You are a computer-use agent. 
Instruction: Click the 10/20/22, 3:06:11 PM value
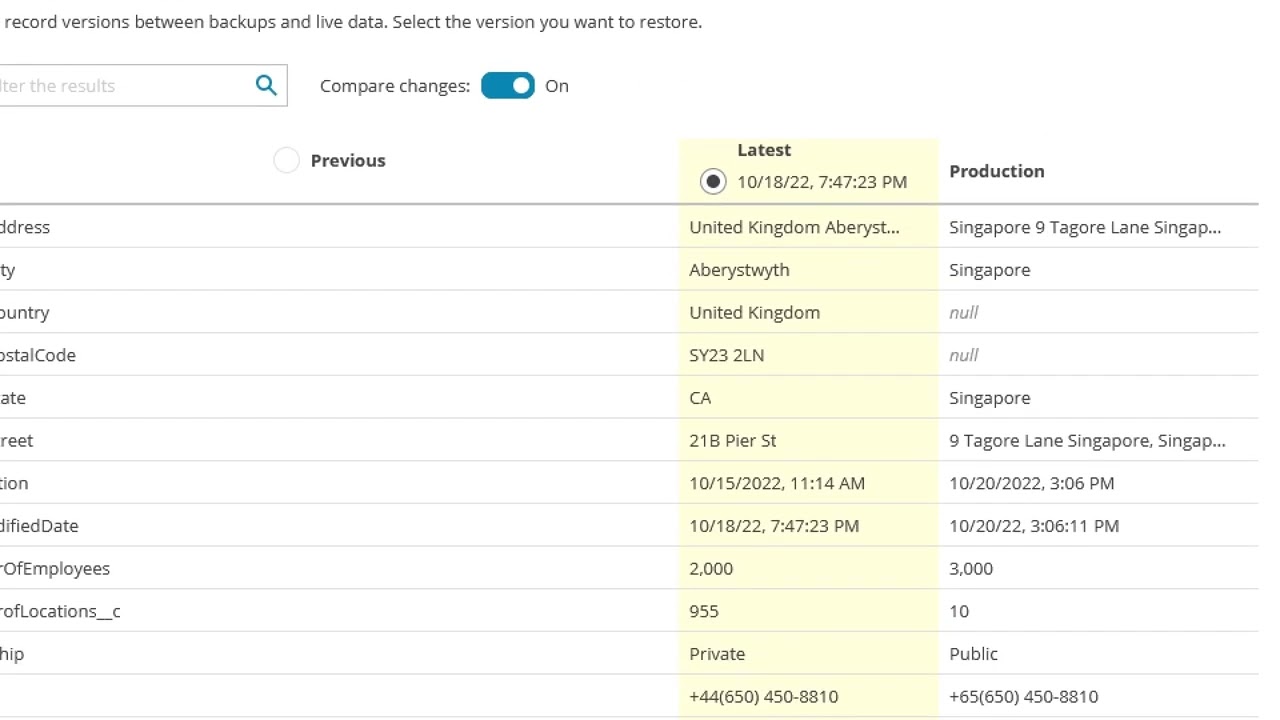[x=1034, y=526]
